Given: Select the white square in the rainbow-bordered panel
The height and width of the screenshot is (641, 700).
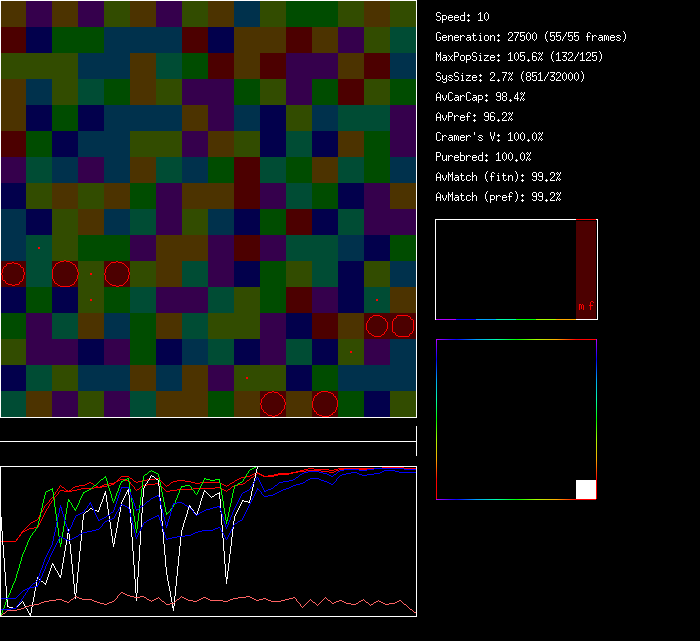Looking at the screenshot, I should click(586, 489).
